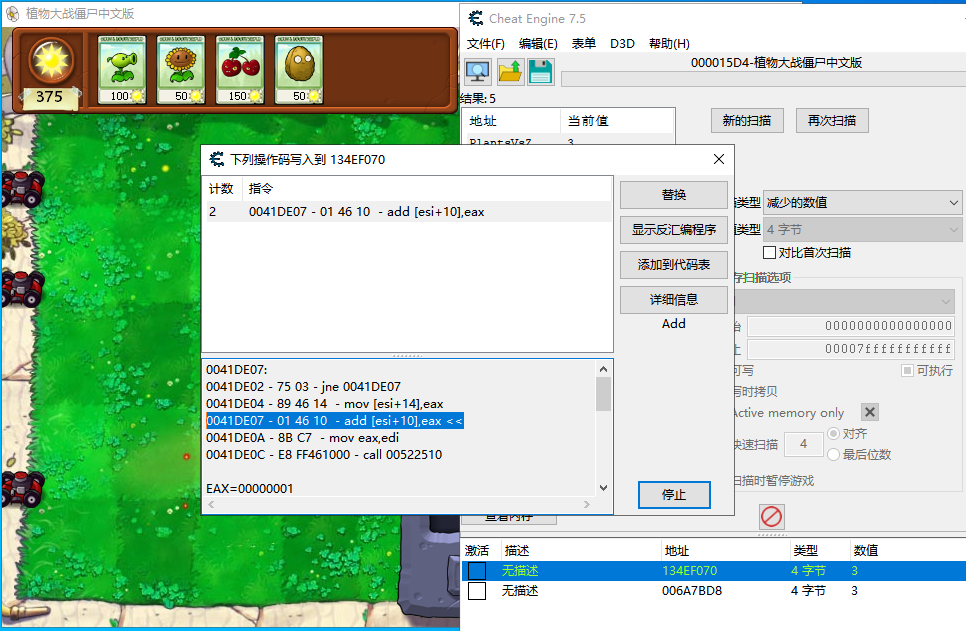Click the 地址 header in results list
Viewport: 966px width, 631px height.
[511, 121]
